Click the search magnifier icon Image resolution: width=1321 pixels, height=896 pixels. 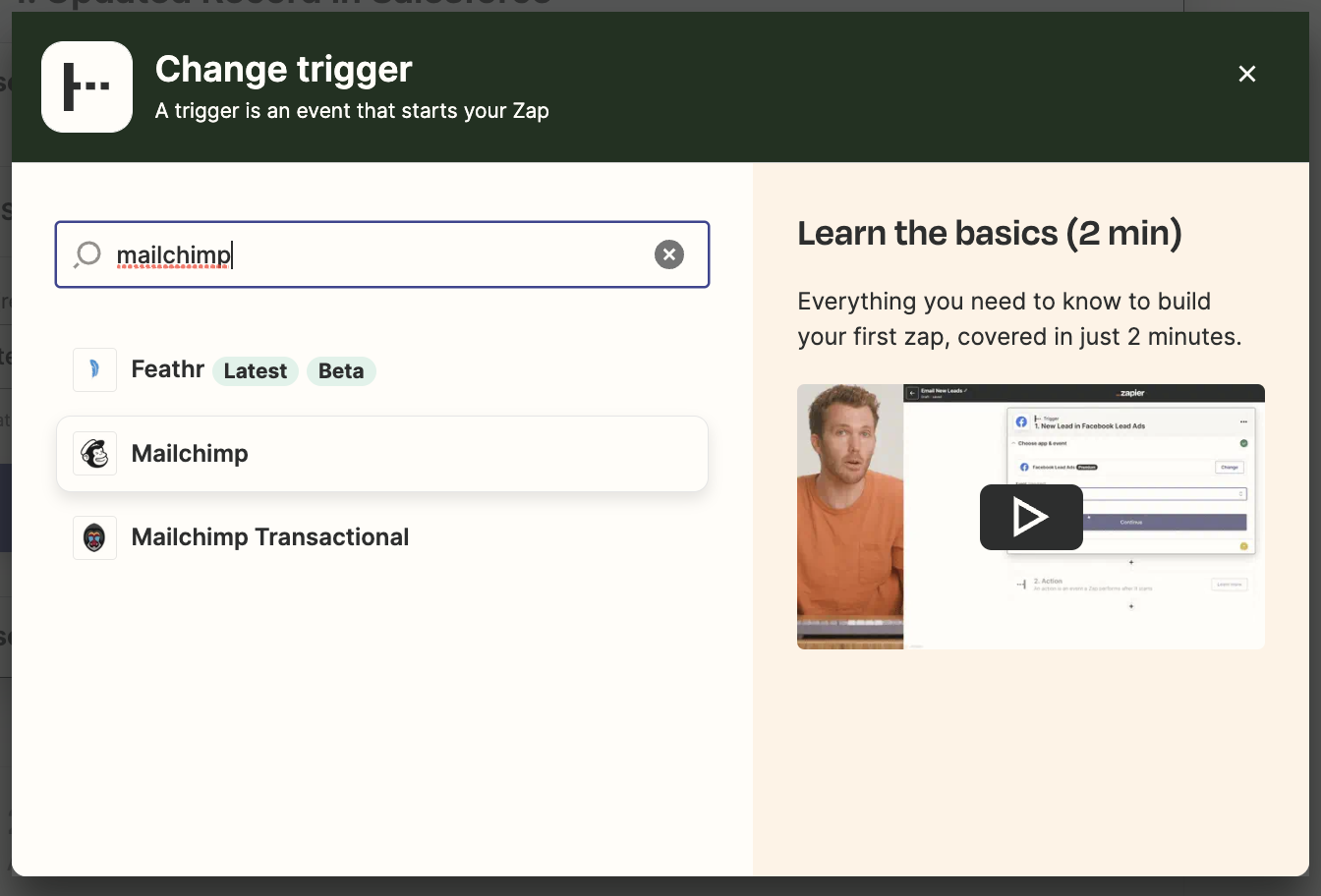coord(87,254)
